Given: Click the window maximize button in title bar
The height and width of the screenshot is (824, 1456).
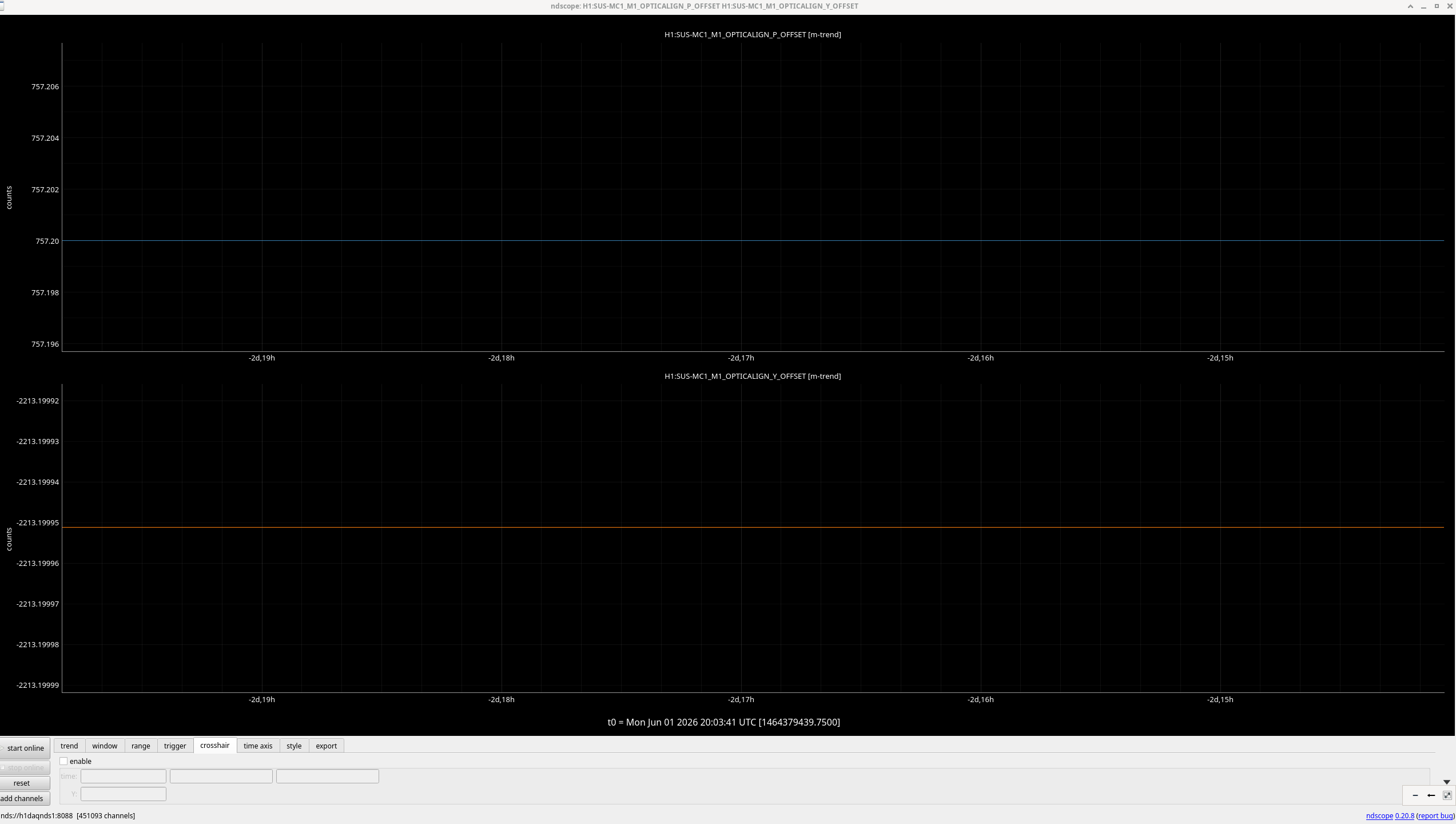Looking at the screenshot, I should tap(1437, 6).
